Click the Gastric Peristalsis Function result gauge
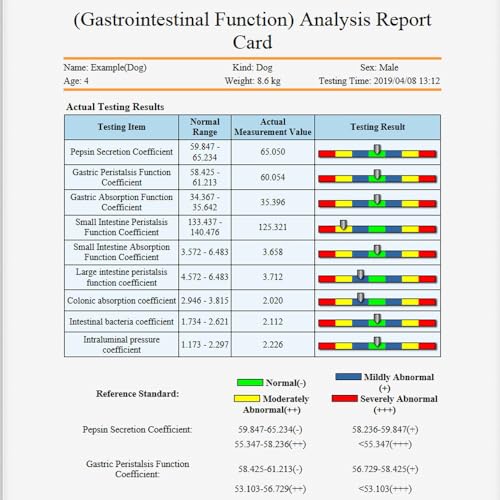Viewport: 500px width, 500px height. tap(377, 177)
